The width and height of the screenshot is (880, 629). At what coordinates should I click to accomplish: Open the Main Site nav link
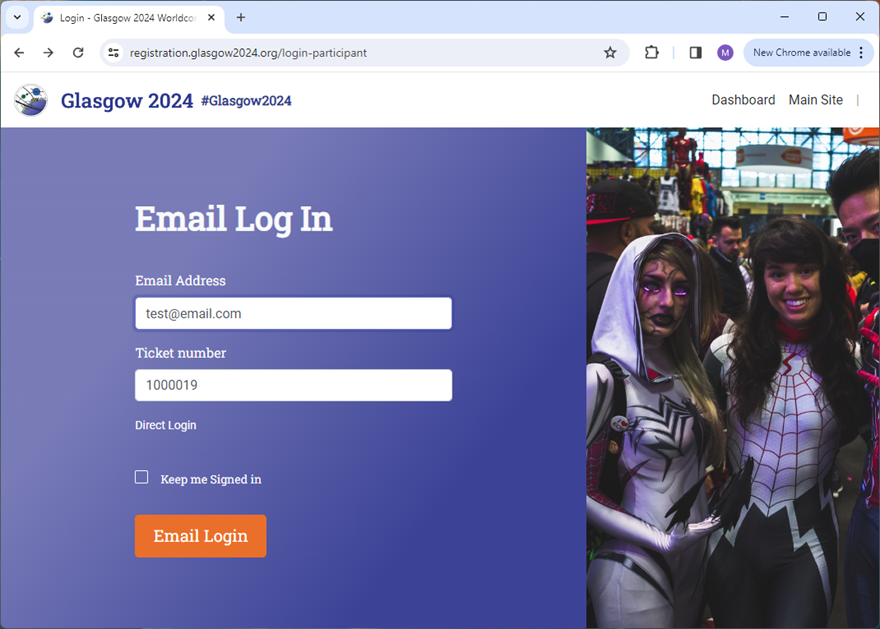(x=815, y=100)
